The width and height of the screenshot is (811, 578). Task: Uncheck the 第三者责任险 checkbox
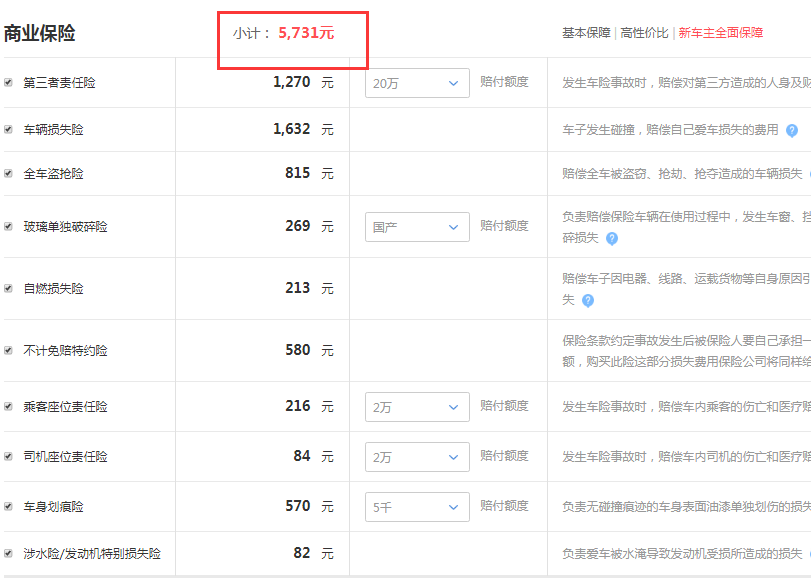[x=8, y=82]
